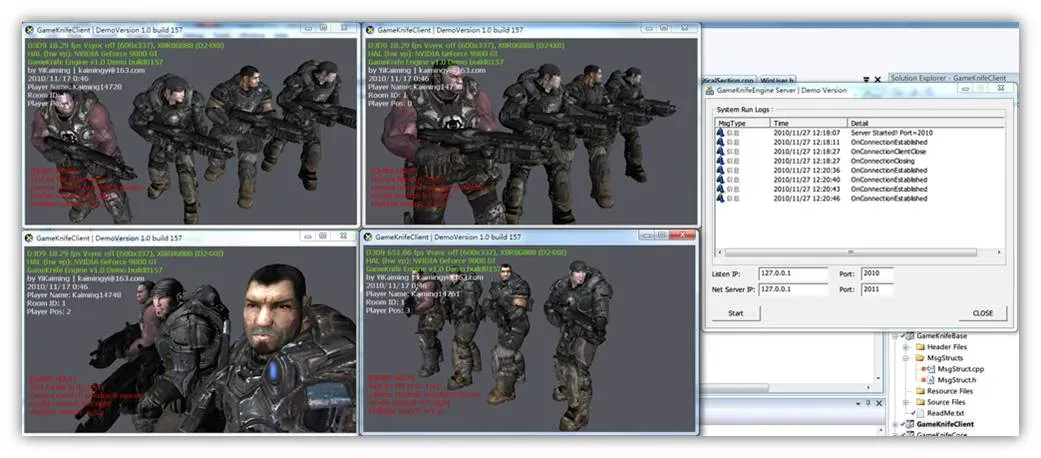Click info icon of the 12:20:36 log row
1041x458 pixels.
720,170
